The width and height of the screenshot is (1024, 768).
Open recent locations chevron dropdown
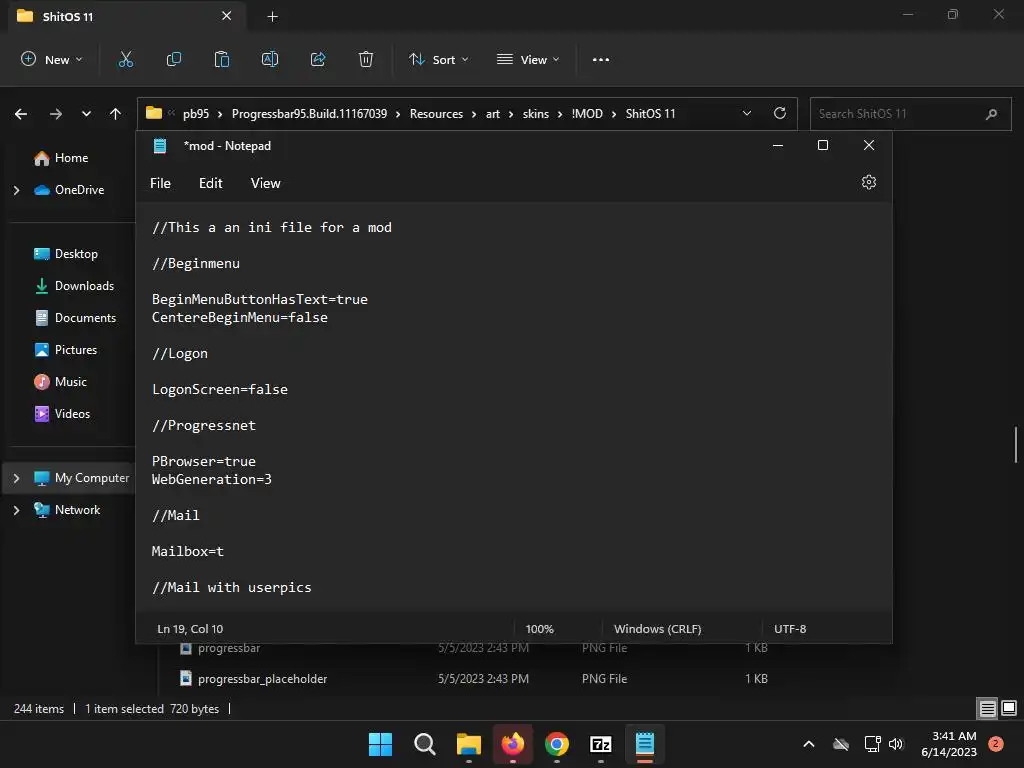click(x=86, y=114)
